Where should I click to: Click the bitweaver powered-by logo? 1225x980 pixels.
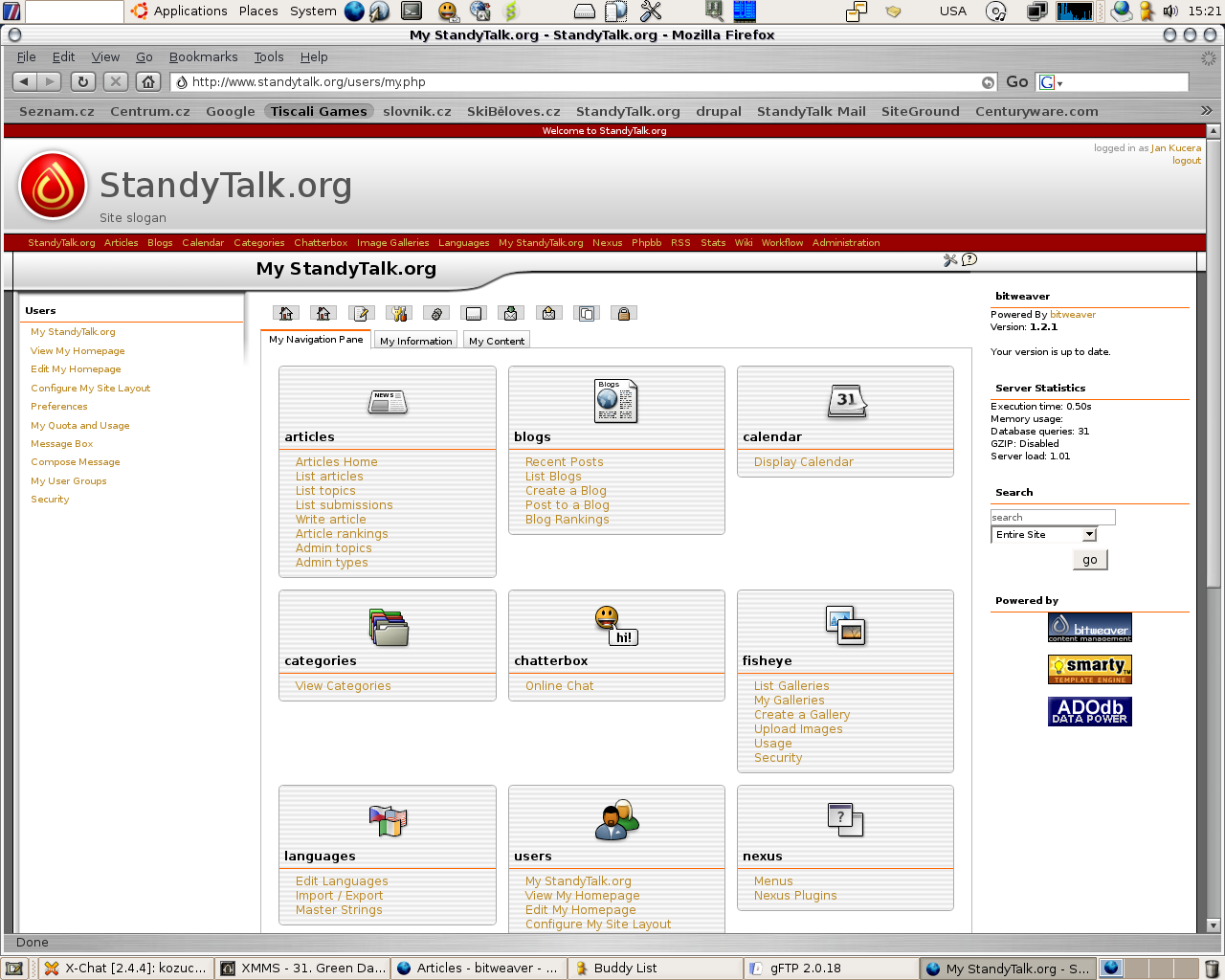(x=1090, y=628)
